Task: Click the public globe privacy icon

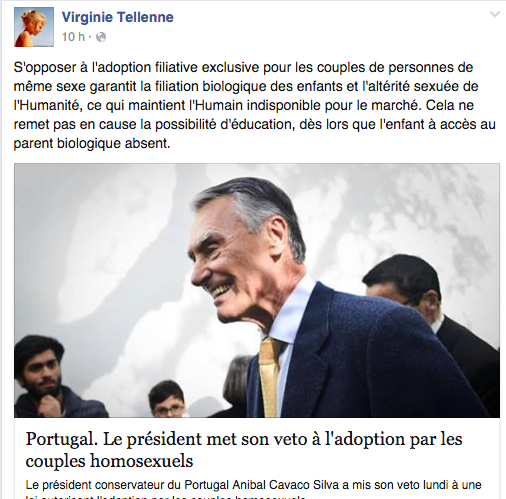Action: pyautogui.click(x=101, y=37)
